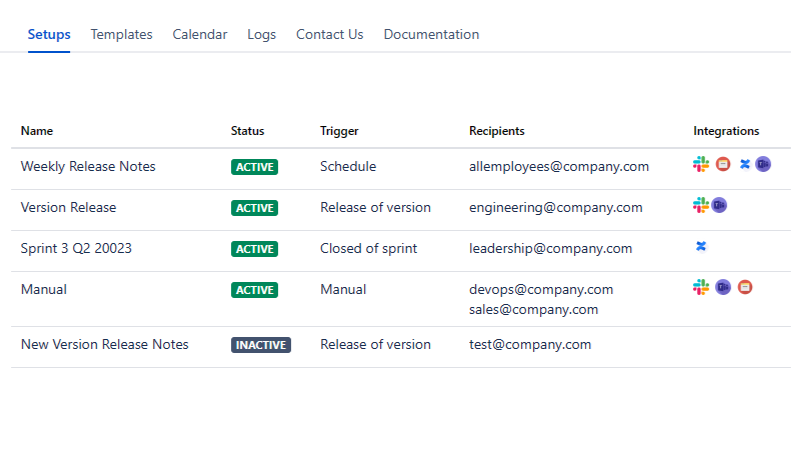This screenshot has width=791, height=450.
Task: Click Confluence icon in Sprint 3 Q2 row
Action: [x=701, y=246]
